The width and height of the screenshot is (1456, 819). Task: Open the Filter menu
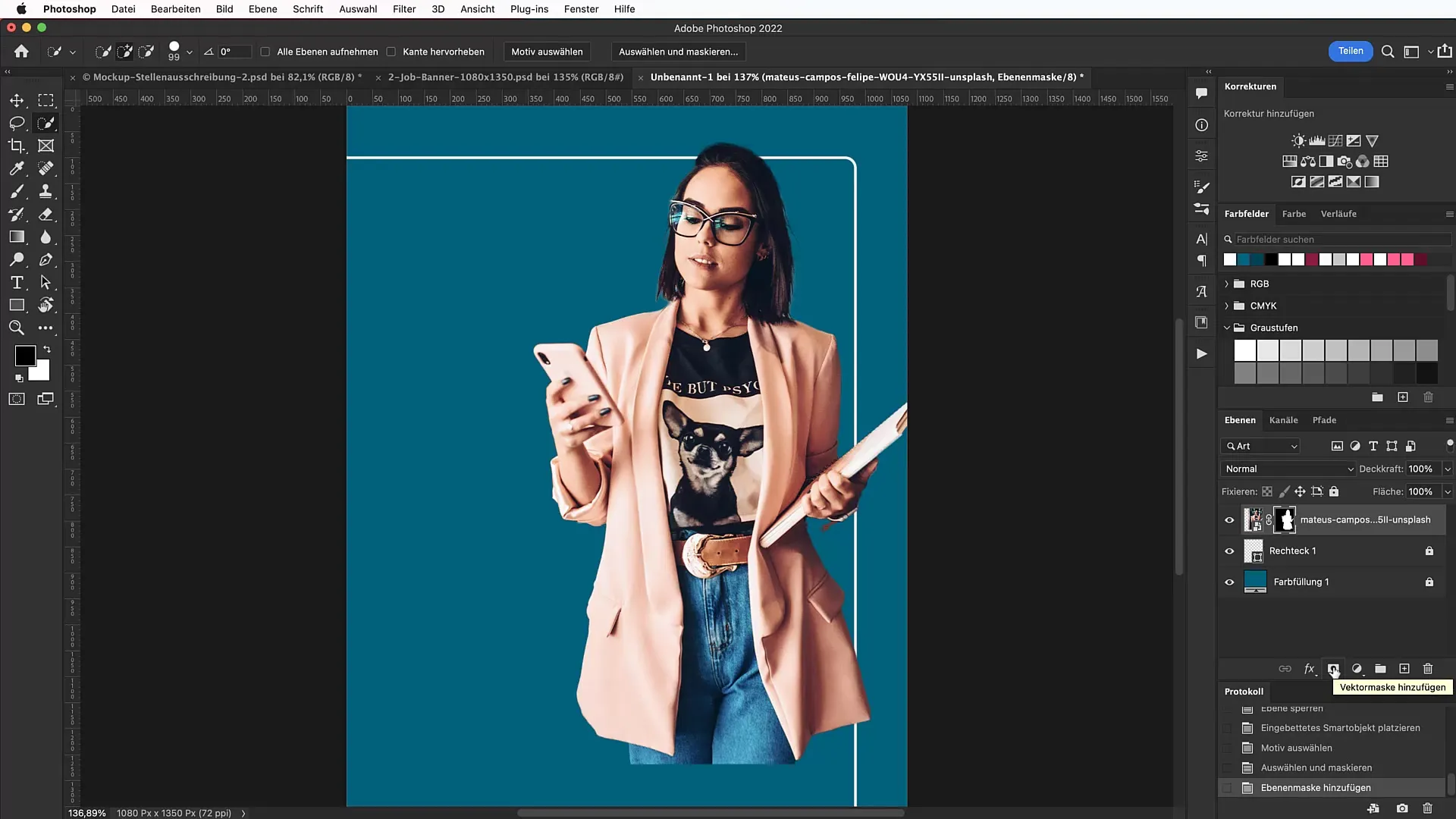(x=404, y=9)
